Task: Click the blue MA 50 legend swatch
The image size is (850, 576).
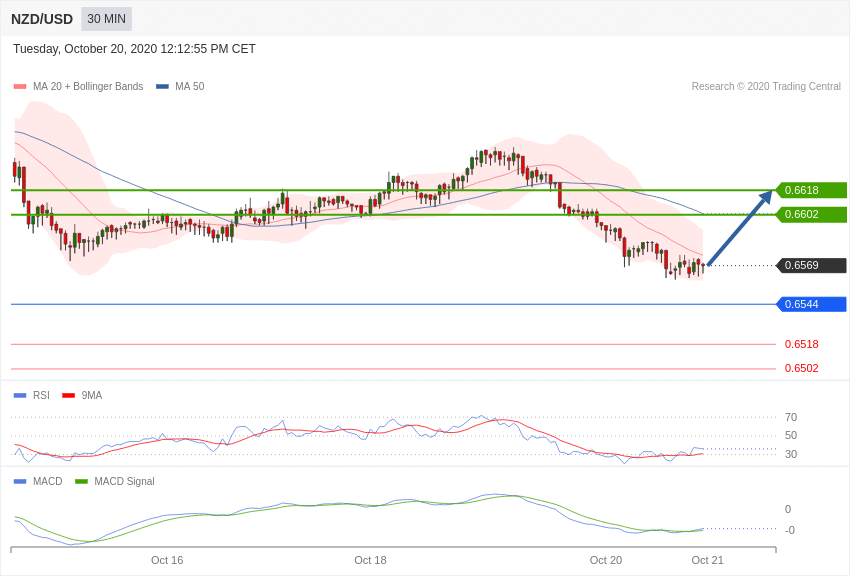Action: (162, 87)
